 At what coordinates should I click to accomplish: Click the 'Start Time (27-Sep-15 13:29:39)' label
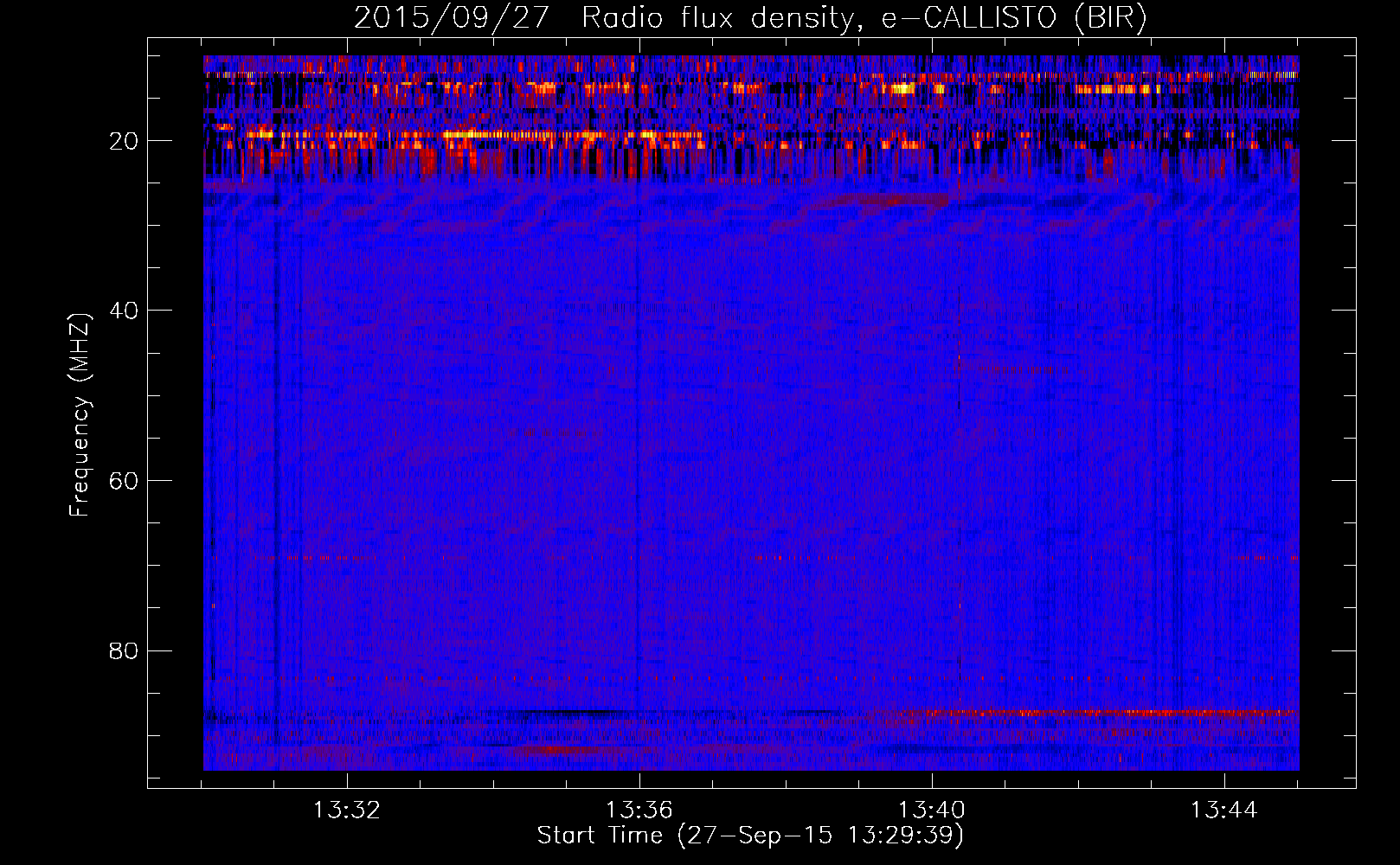pos(750,836)
